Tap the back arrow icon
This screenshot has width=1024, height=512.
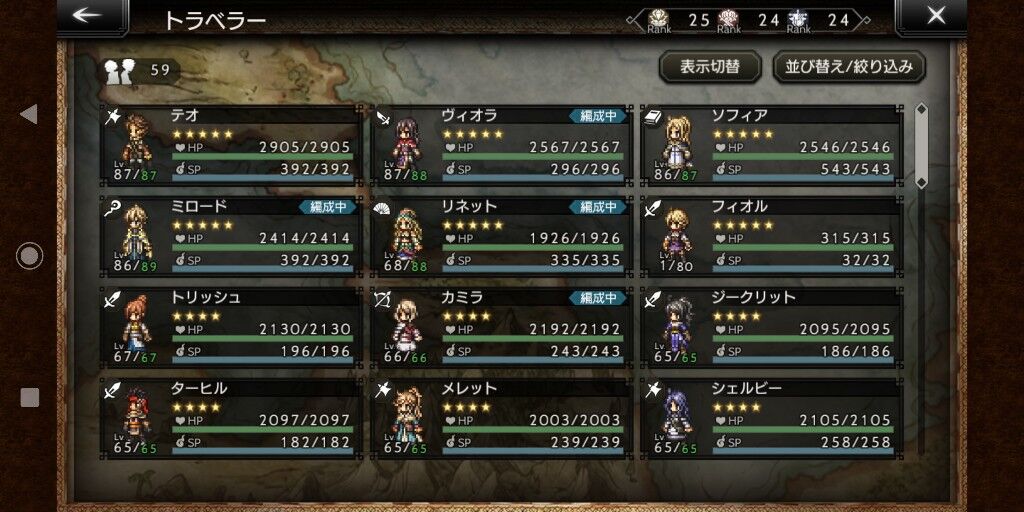tap(87, 15)
